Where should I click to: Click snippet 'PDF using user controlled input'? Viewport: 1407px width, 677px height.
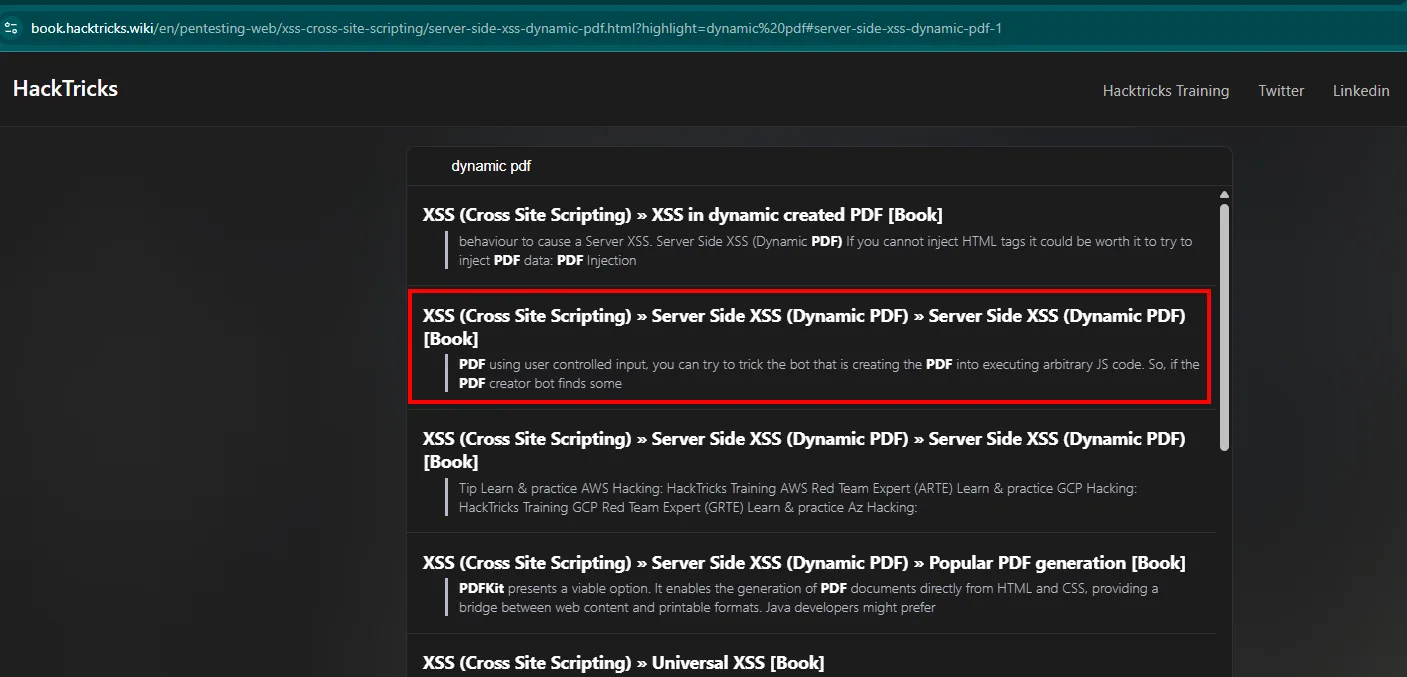(x=829, y=374)
